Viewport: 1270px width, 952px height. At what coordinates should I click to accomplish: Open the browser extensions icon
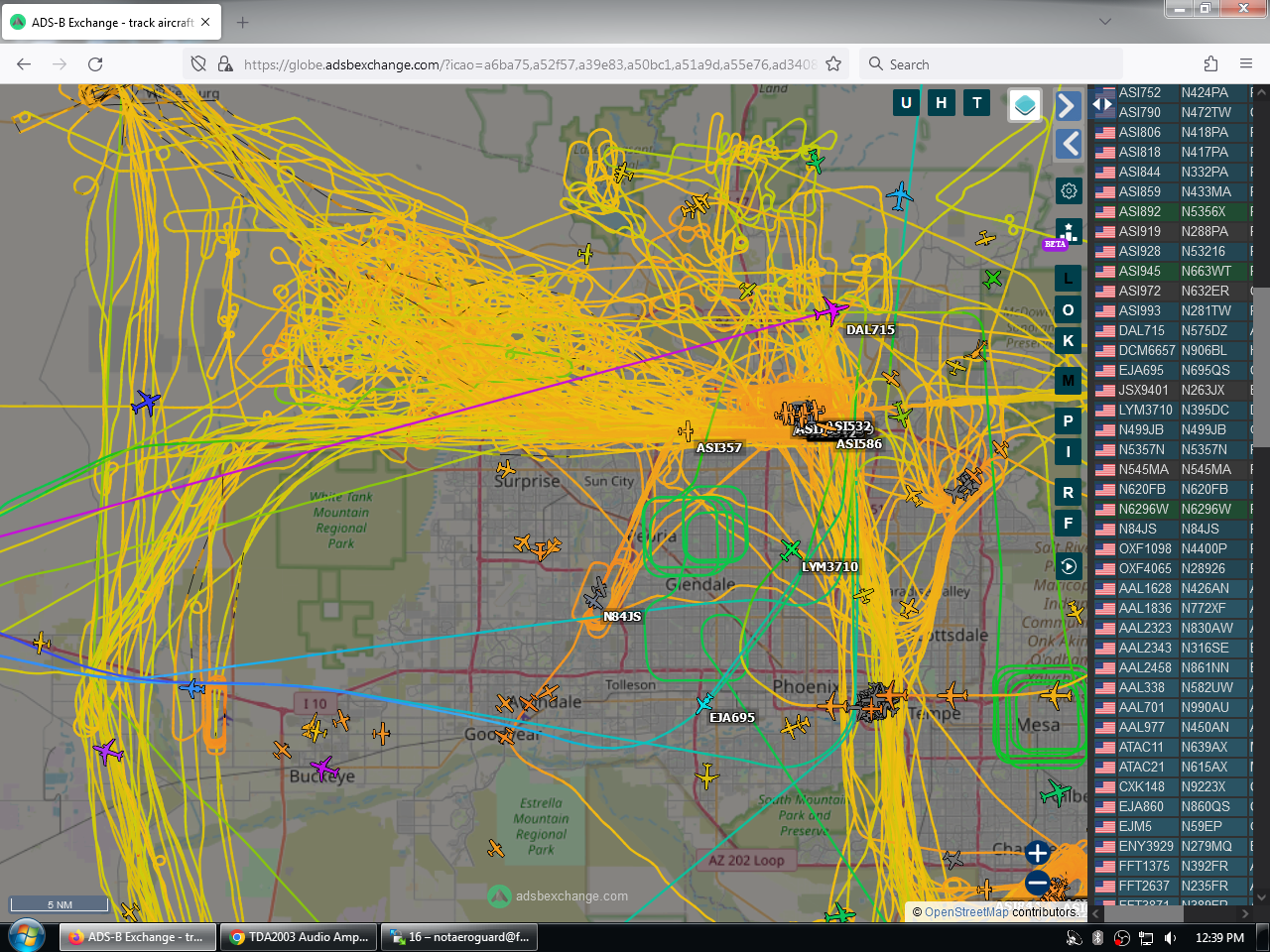[1210, 64]
